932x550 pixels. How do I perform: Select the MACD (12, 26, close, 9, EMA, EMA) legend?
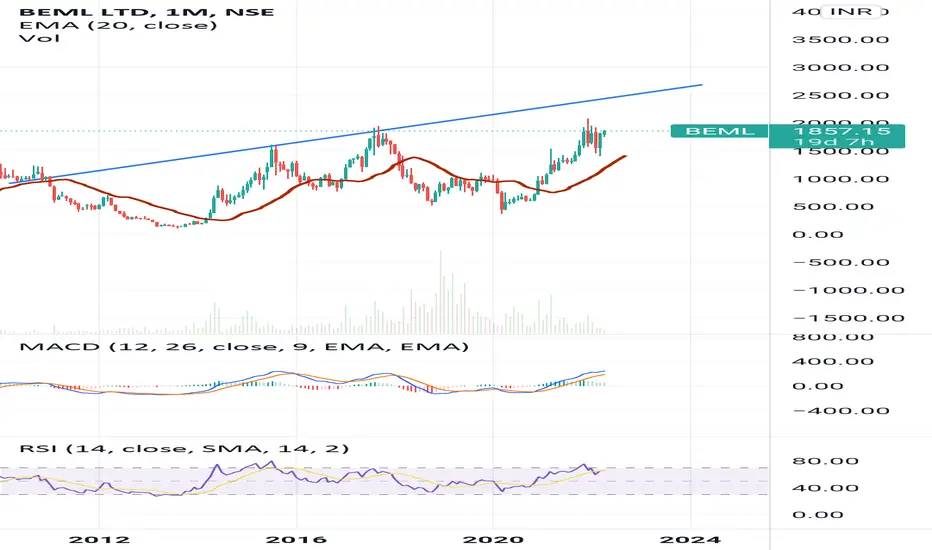click(x=244, y=346)
